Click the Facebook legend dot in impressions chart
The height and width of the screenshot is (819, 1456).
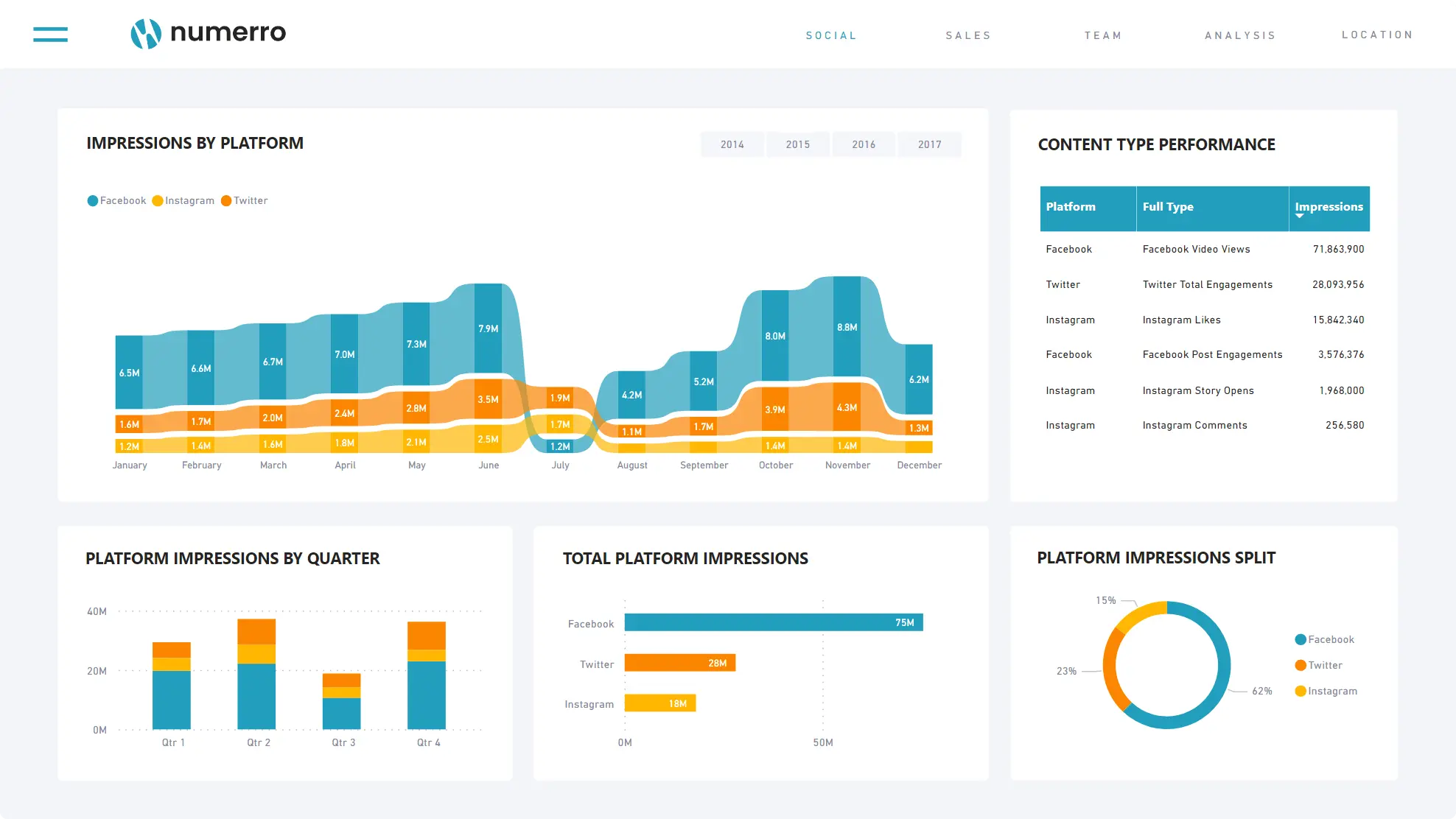pyautogui.click(x=93, y=201)
